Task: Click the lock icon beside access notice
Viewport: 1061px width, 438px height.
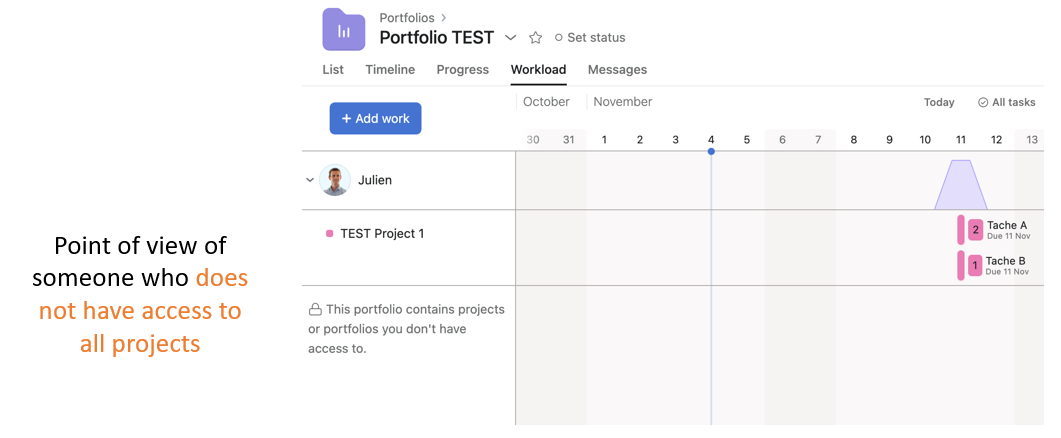Action: click(x=315, y=310)
